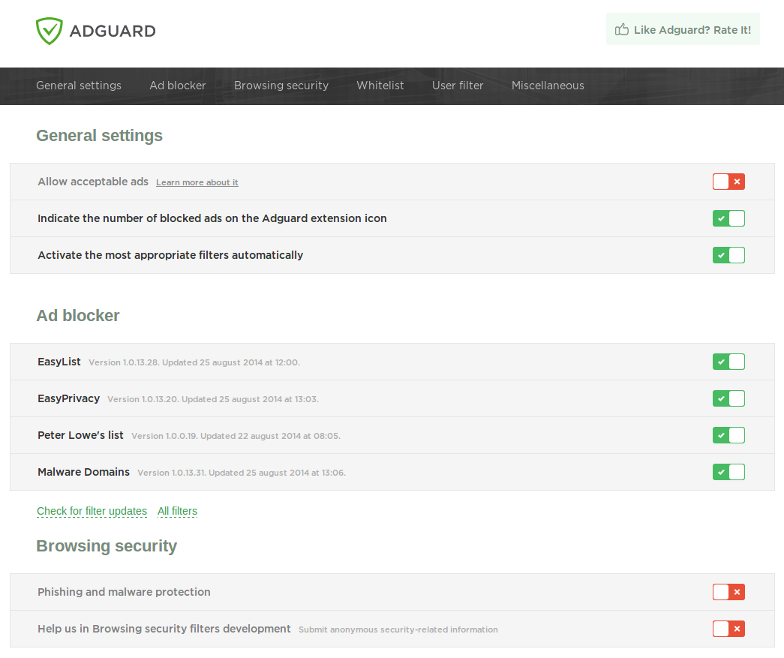Select the User filter tab
784x658 pixels.
[x=458, y=86]
